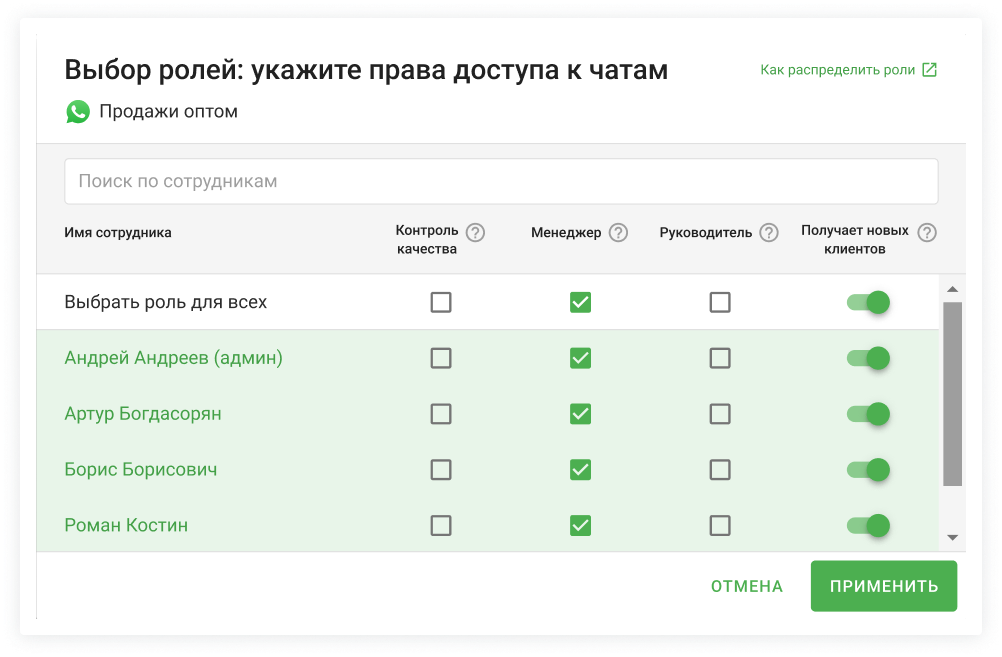Disable new clients toggle for all employees
1002x657 pixels.
[x=868, y=302]
